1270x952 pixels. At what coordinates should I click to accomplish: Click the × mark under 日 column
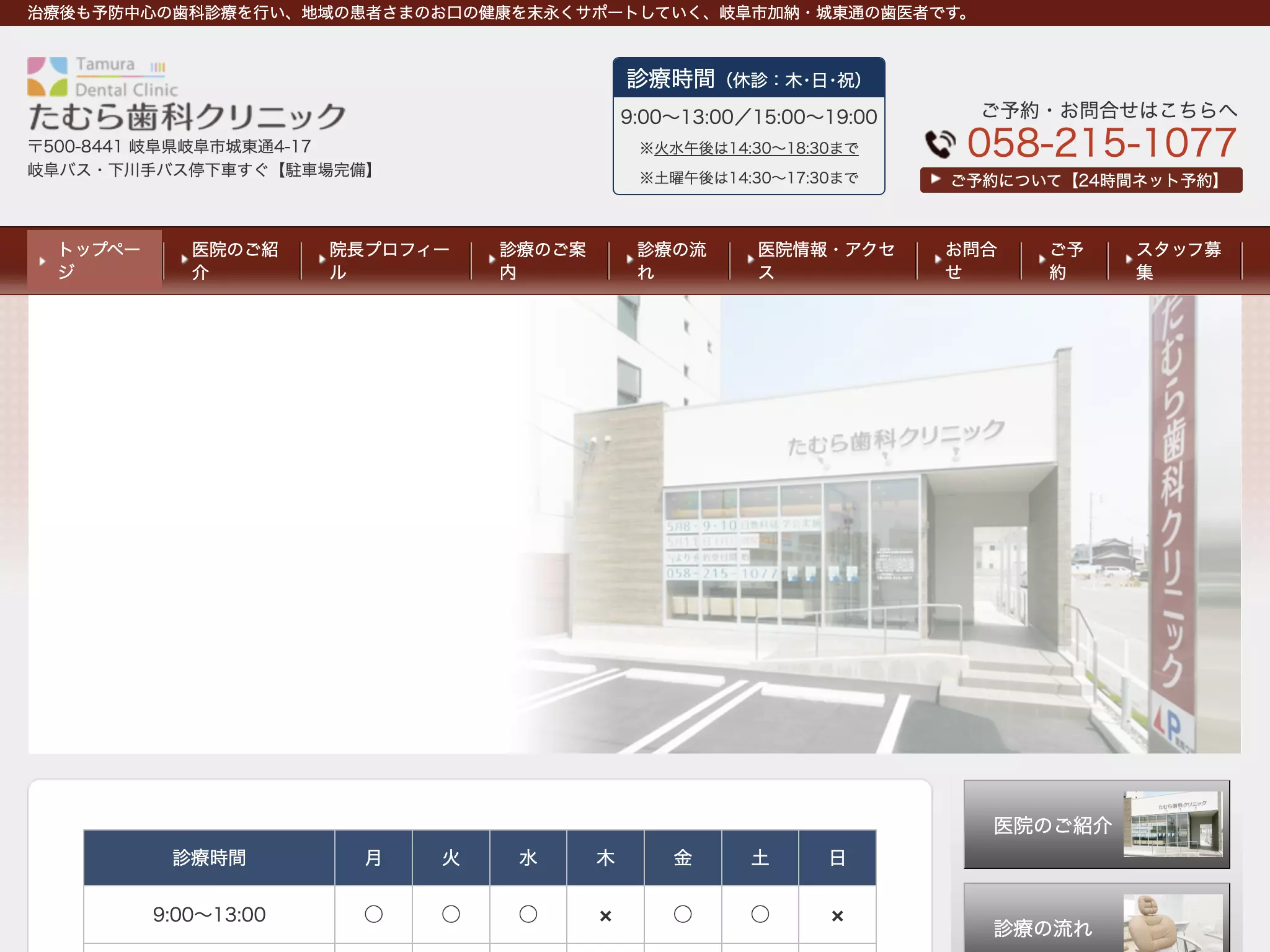[x=837, y=915]
